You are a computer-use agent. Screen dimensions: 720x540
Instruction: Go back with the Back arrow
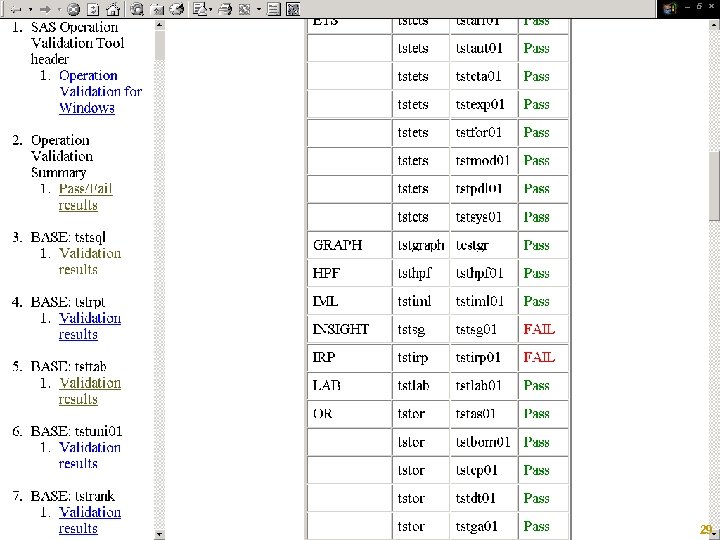point(16,9)
